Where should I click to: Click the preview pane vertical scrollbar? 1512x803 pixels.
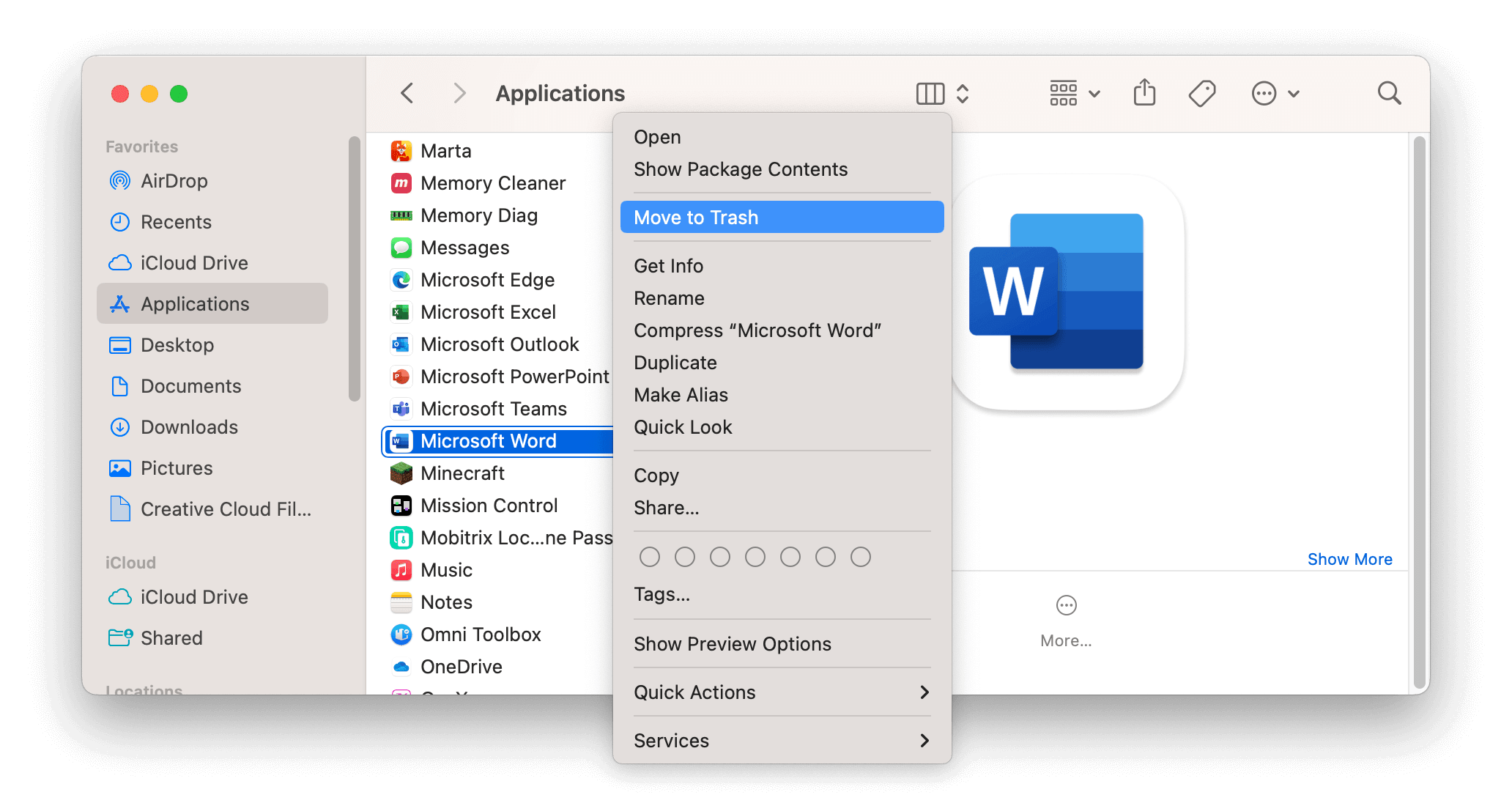pyautogui.click(x=1419, y=412)
